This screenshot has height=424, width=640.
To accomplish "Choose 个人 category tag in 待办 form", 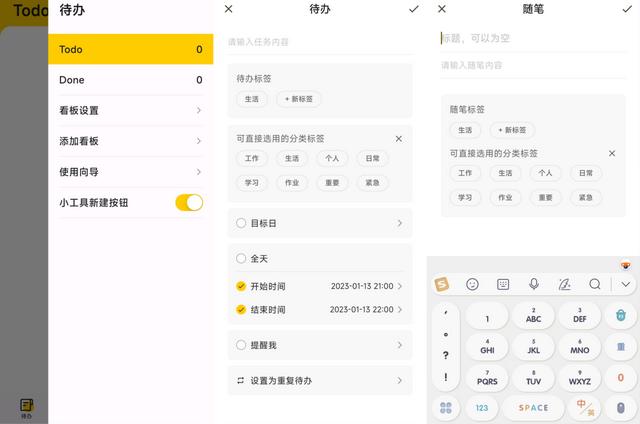I will pos(332,158).
